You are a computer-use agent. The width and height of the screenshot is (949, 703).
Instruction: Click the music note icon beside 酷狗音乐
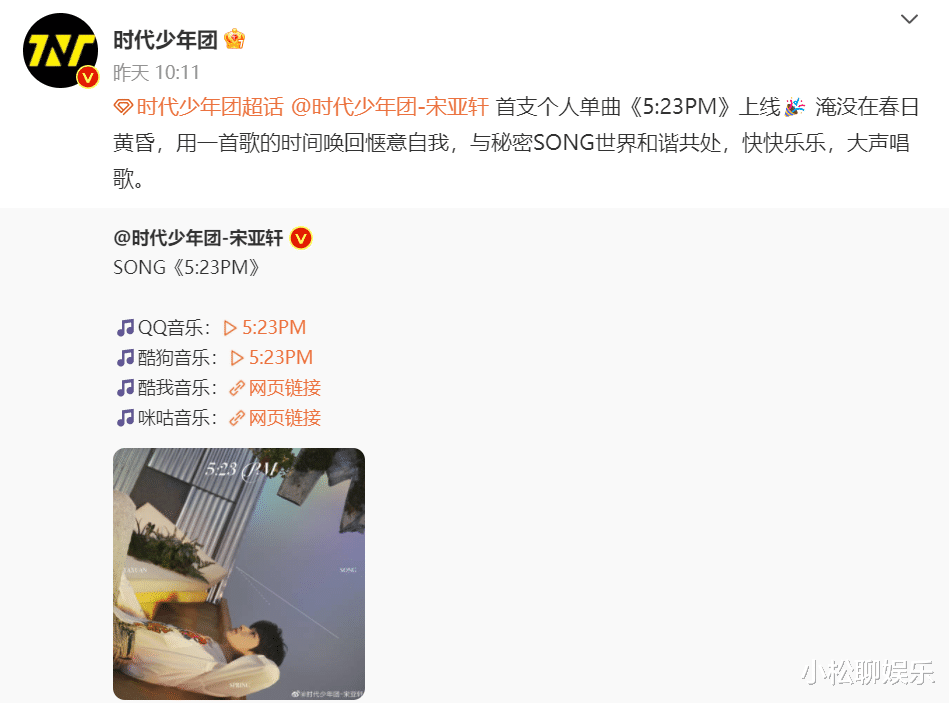point(125,358)
